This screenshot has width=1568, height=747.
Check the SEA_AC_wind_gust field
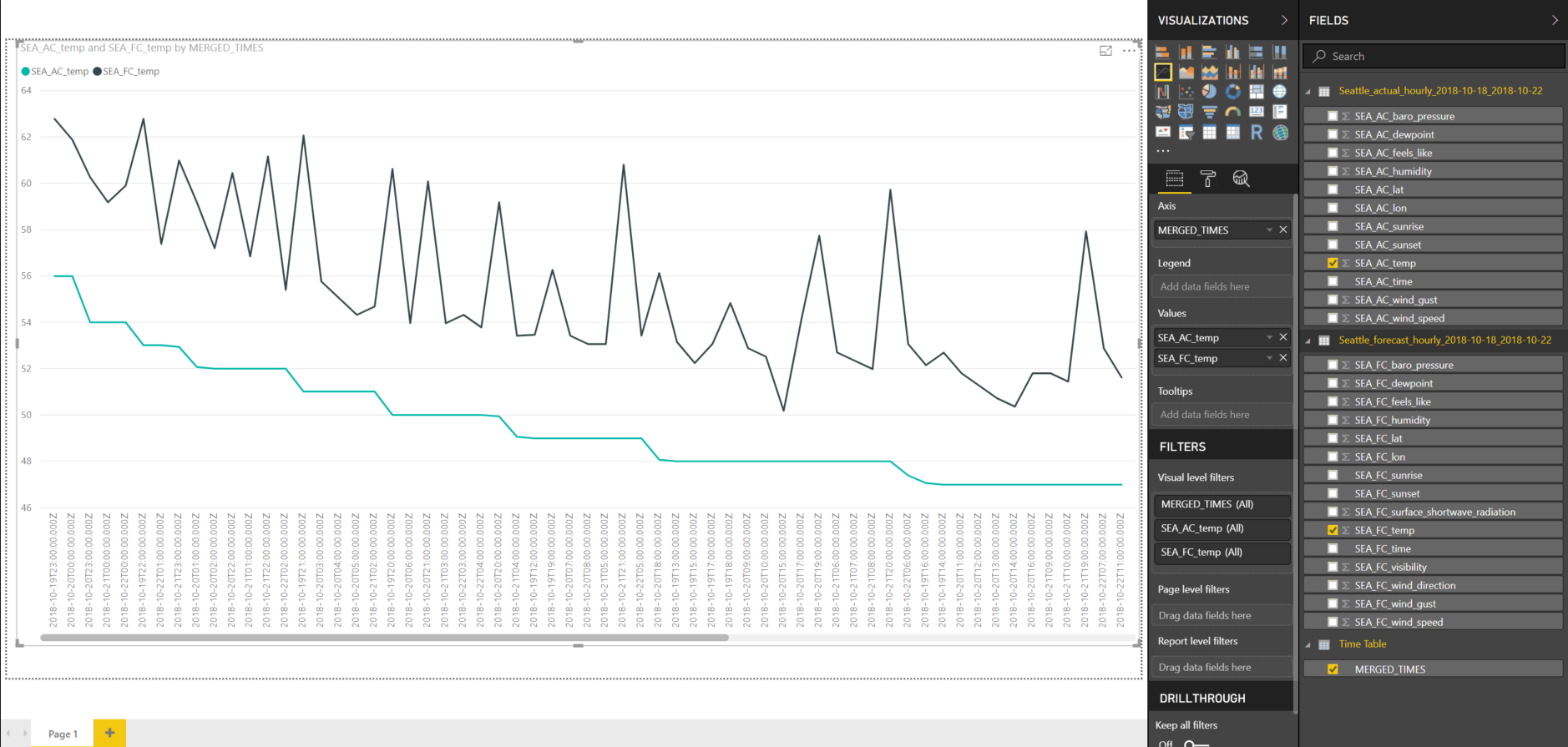1333,300
